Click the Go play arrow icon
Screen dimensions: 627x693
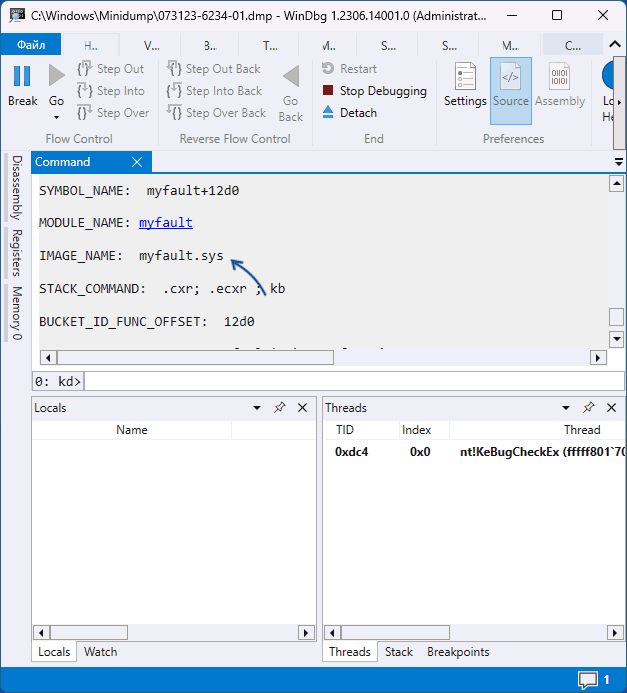tap(57, 76)
